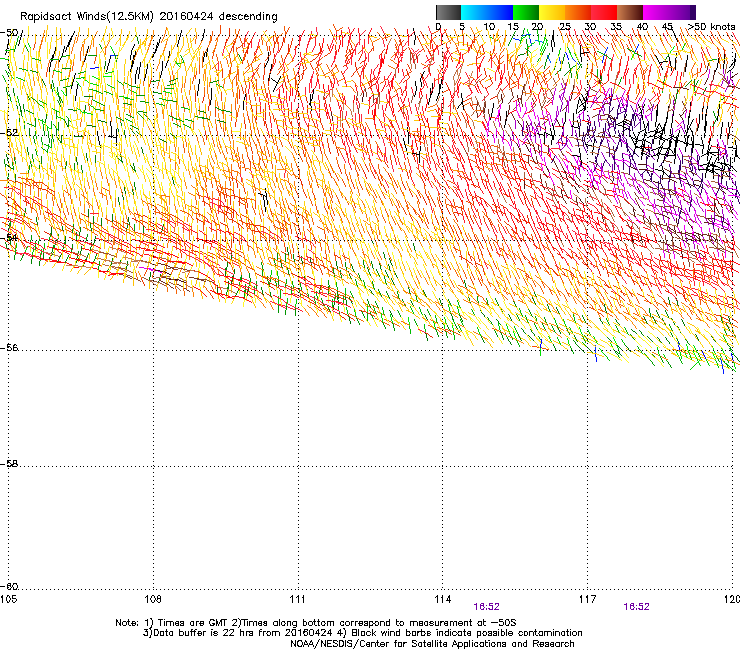
Task: Click the '-60' latitude axis label
Action: pyautogui.click(x=9, y=587)
